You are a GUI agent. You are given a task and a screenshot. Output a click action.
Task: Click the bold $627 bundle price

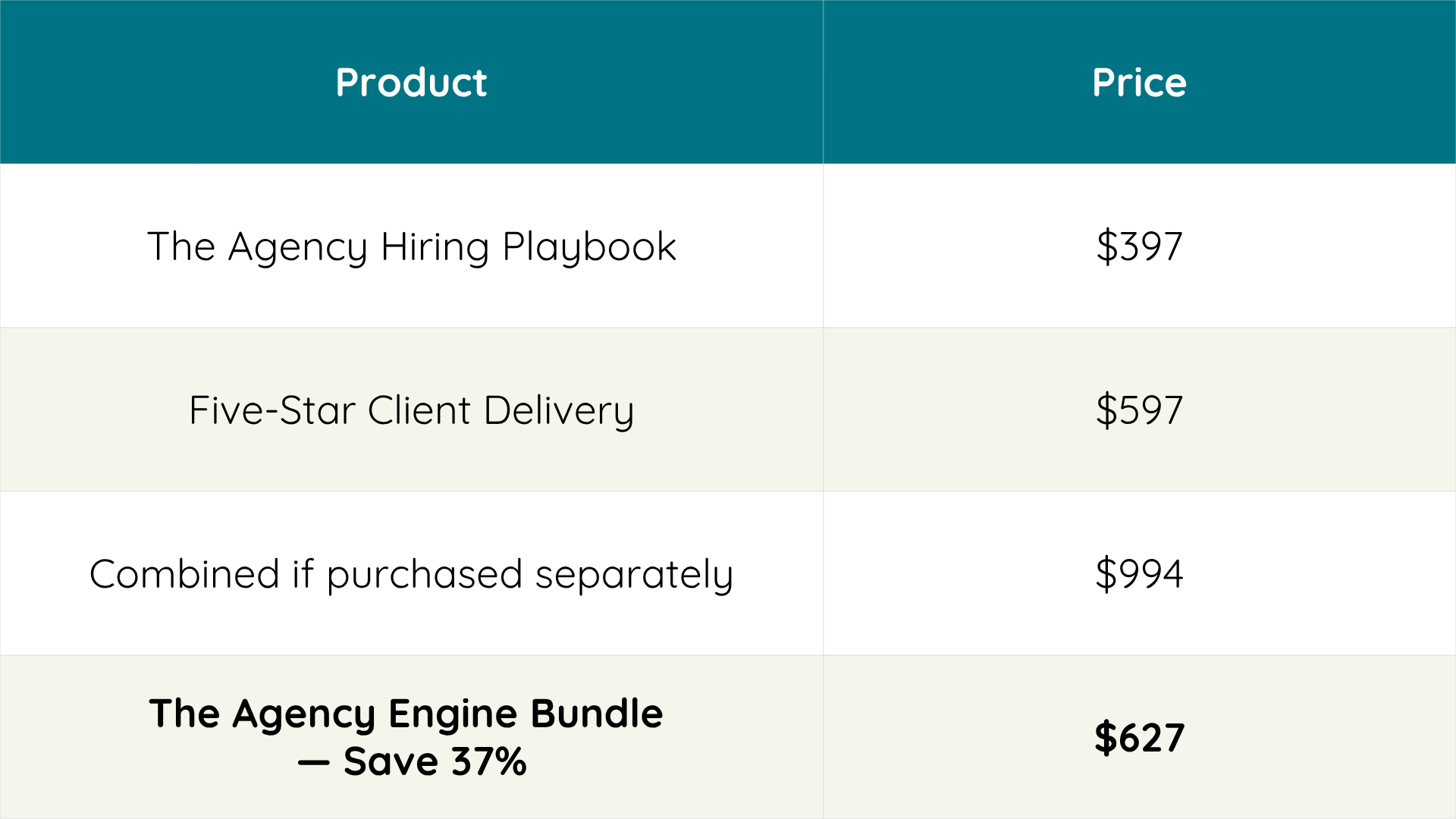pyautogui.click(x=1139, y=737)
